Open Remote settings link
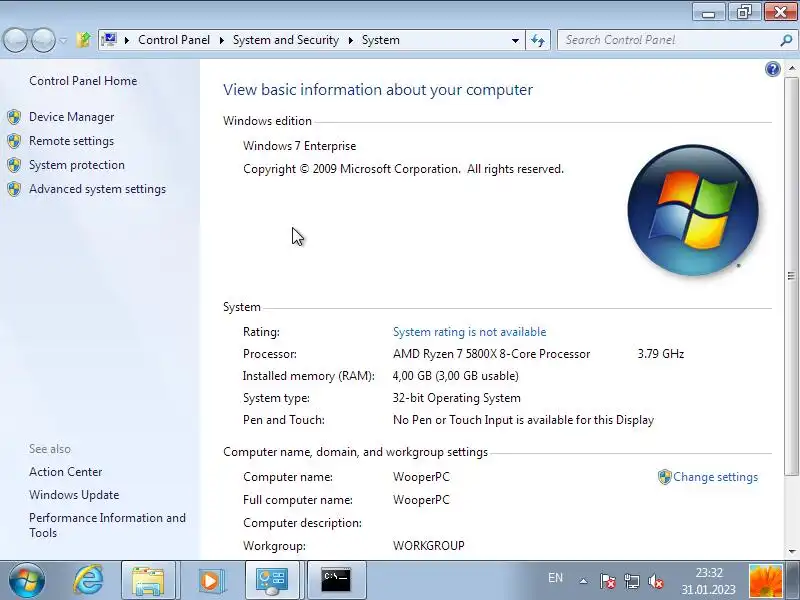Screen dimensions: 800x600 click(71, 141)
